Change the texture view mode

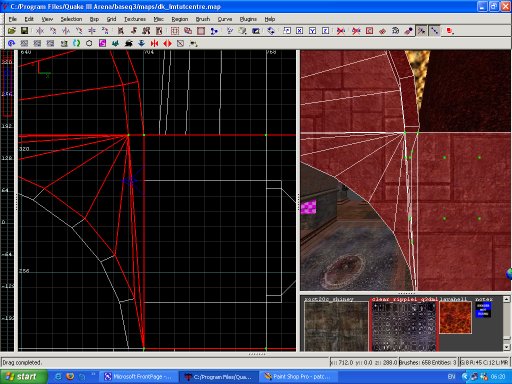(x=242, y=31)
